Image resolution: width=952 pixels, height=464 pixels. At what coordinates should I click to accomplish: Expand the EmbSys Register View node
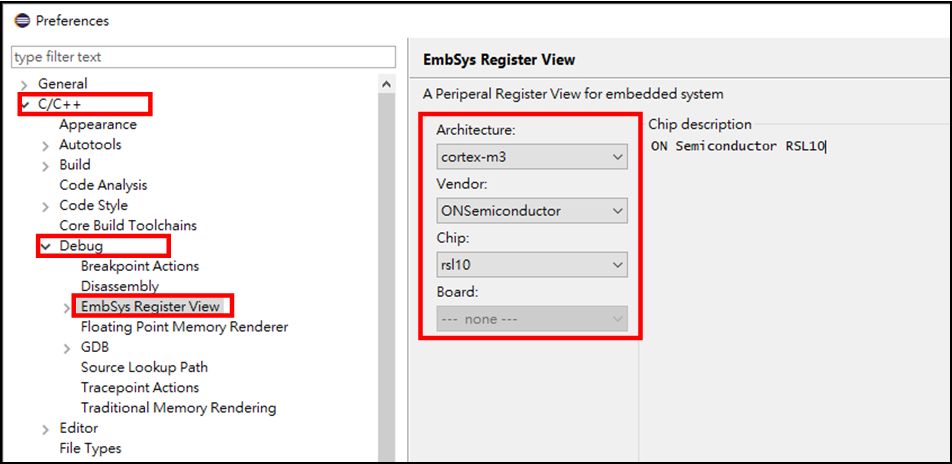pyautogui.click(x=67, y=308)
